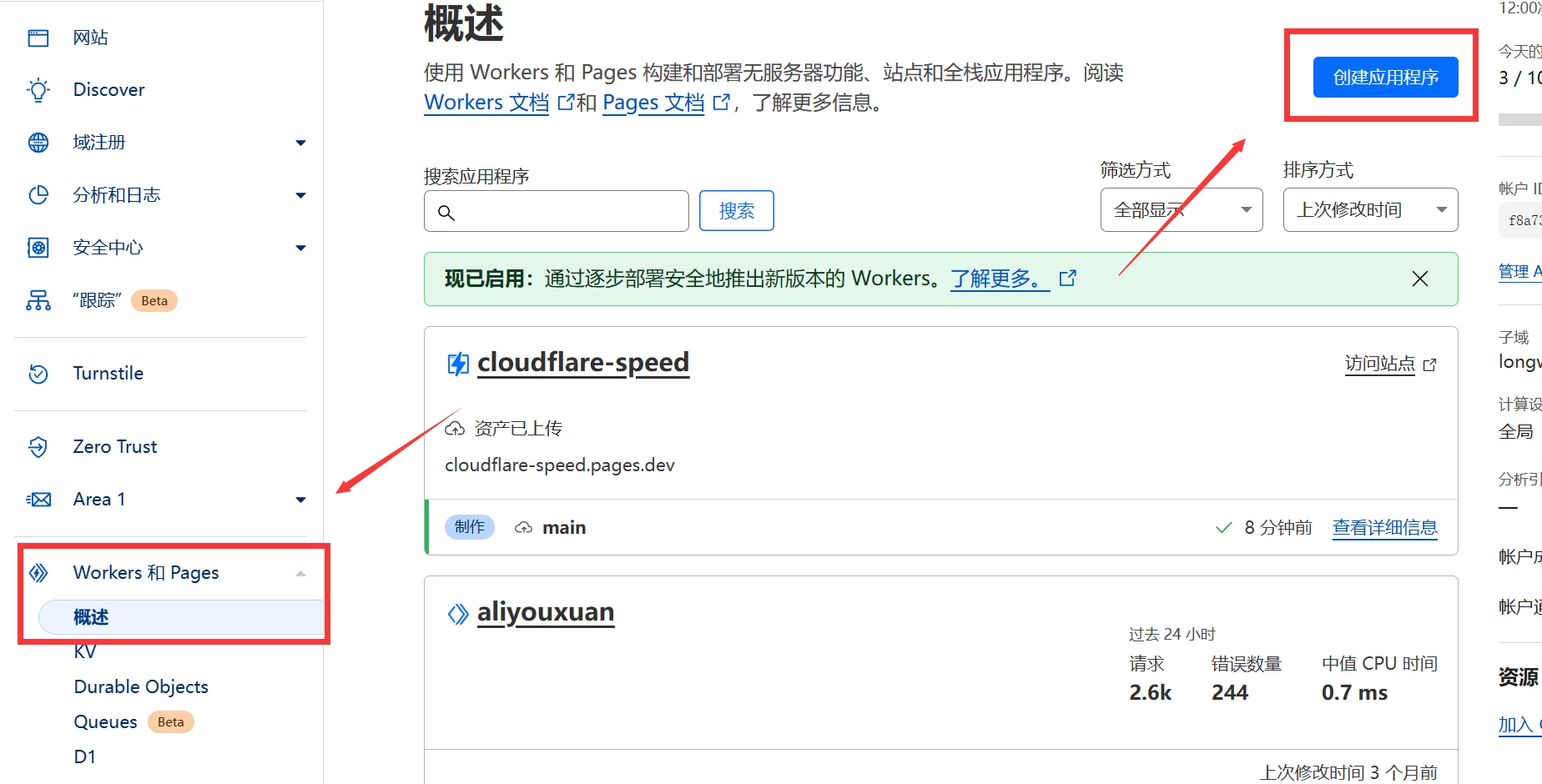Open the 上次修改时间 sort dropdown
Image resolution: width=1542 pixels, height=784 pixels.
(x=1368, y=209)
